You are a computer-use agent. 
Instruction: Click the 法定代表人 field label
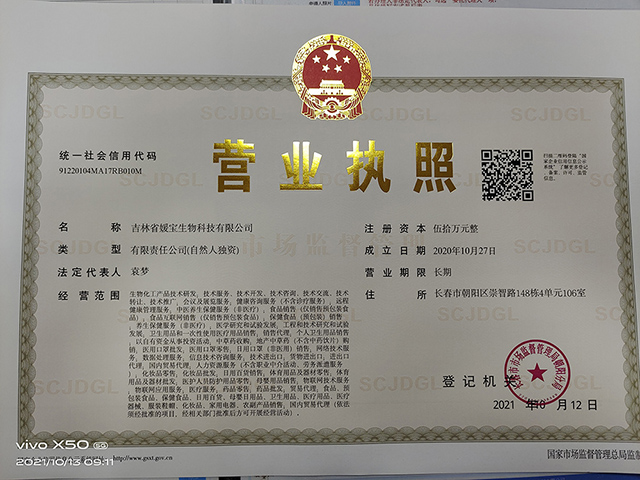point(89,272)
